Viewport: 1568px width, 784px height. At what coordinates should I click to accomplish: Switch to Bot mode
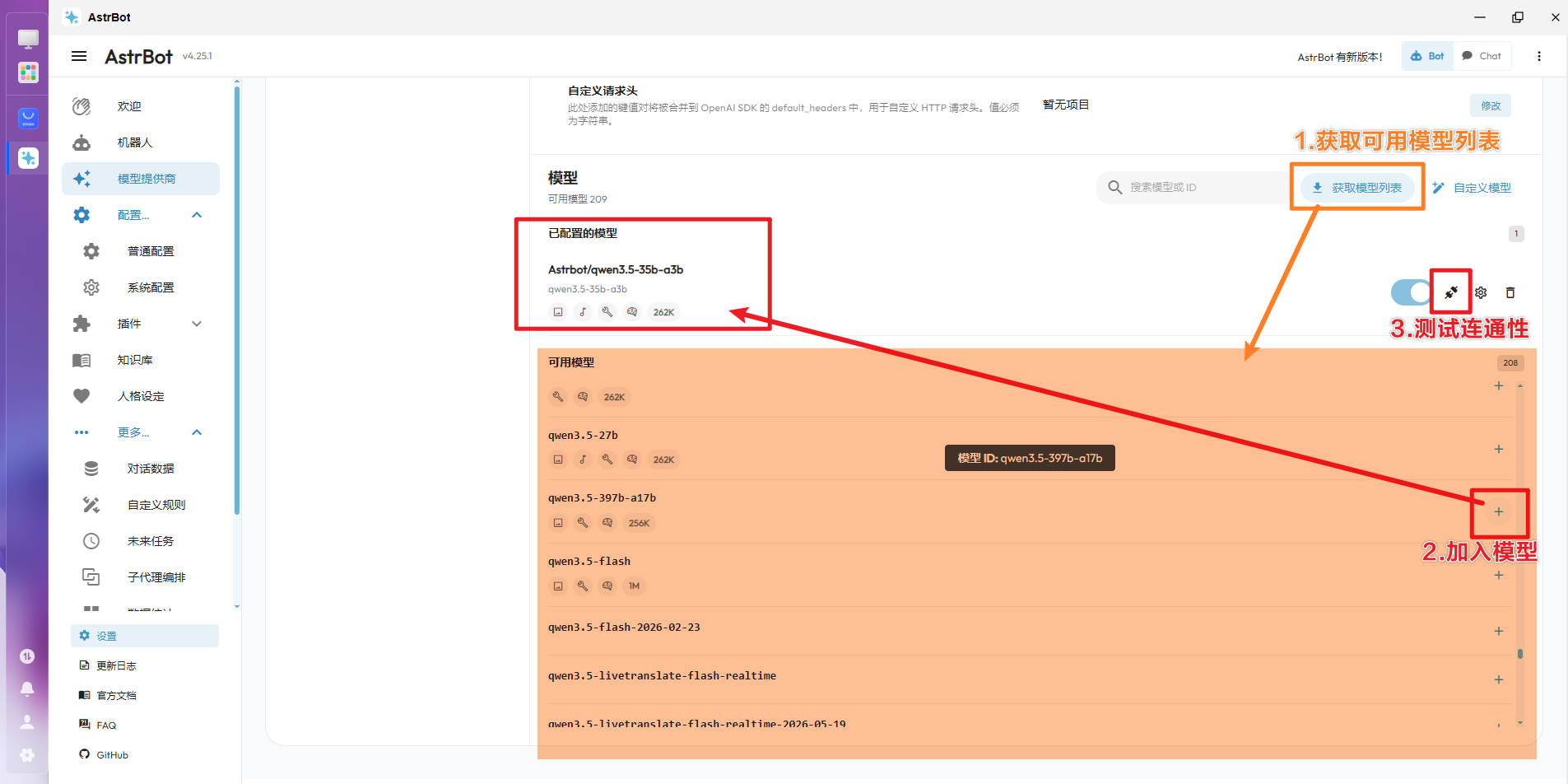click(1427, 56)
